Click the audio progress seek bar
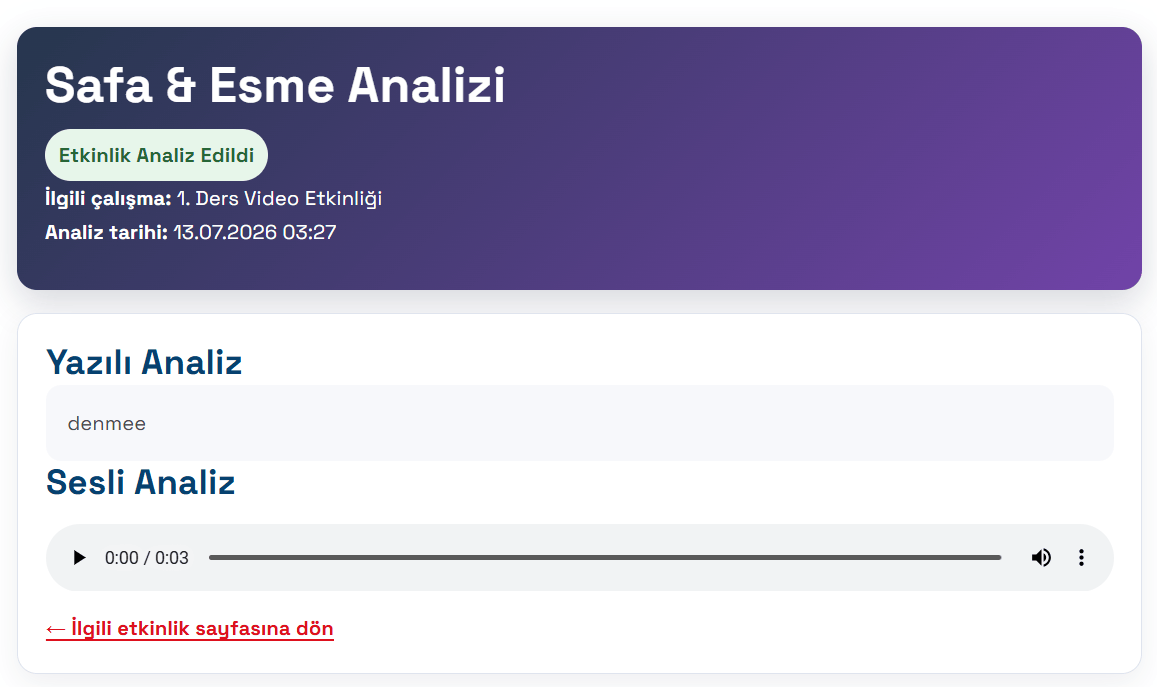This screenshot has width=1157, height=687. point(604,558)
